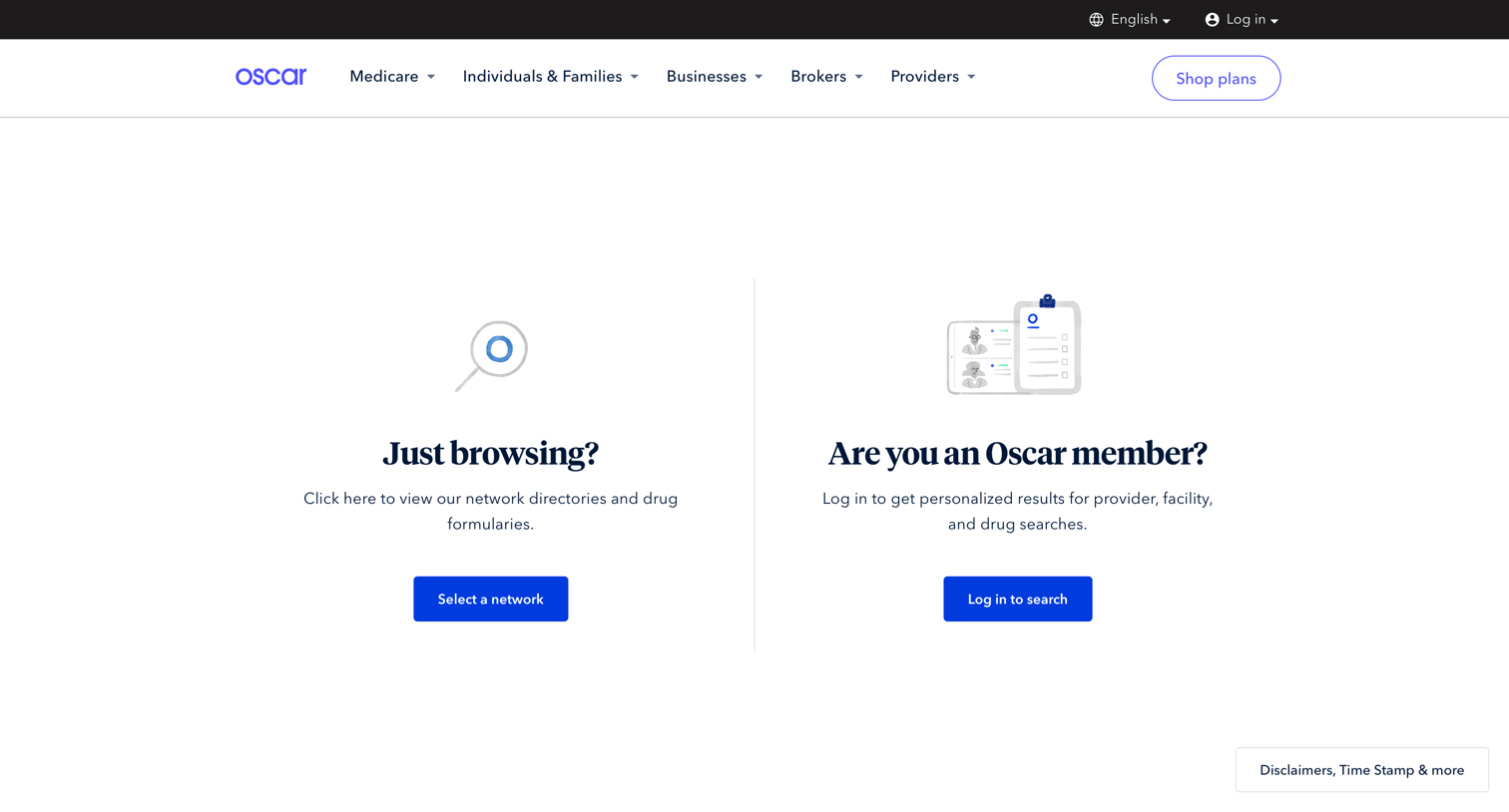
Task: Open the Log in dropdown
Action: (1242, 20)
